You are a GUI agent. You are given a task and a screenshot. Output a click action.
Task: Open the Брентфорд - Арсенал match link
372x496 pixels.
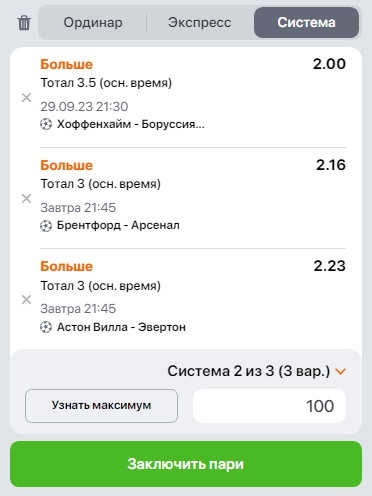[x=118, y=226]
